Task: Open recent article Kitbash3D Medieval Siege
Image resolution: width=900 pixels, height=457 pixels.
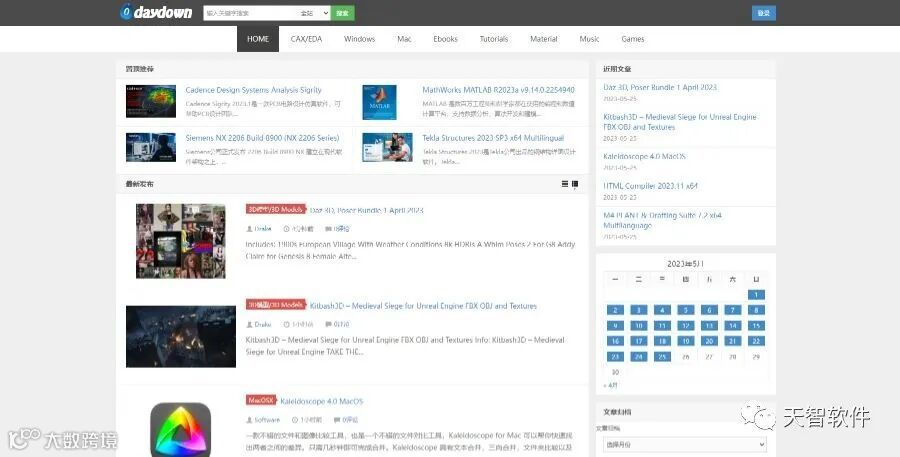Action: tap(680, 122)
